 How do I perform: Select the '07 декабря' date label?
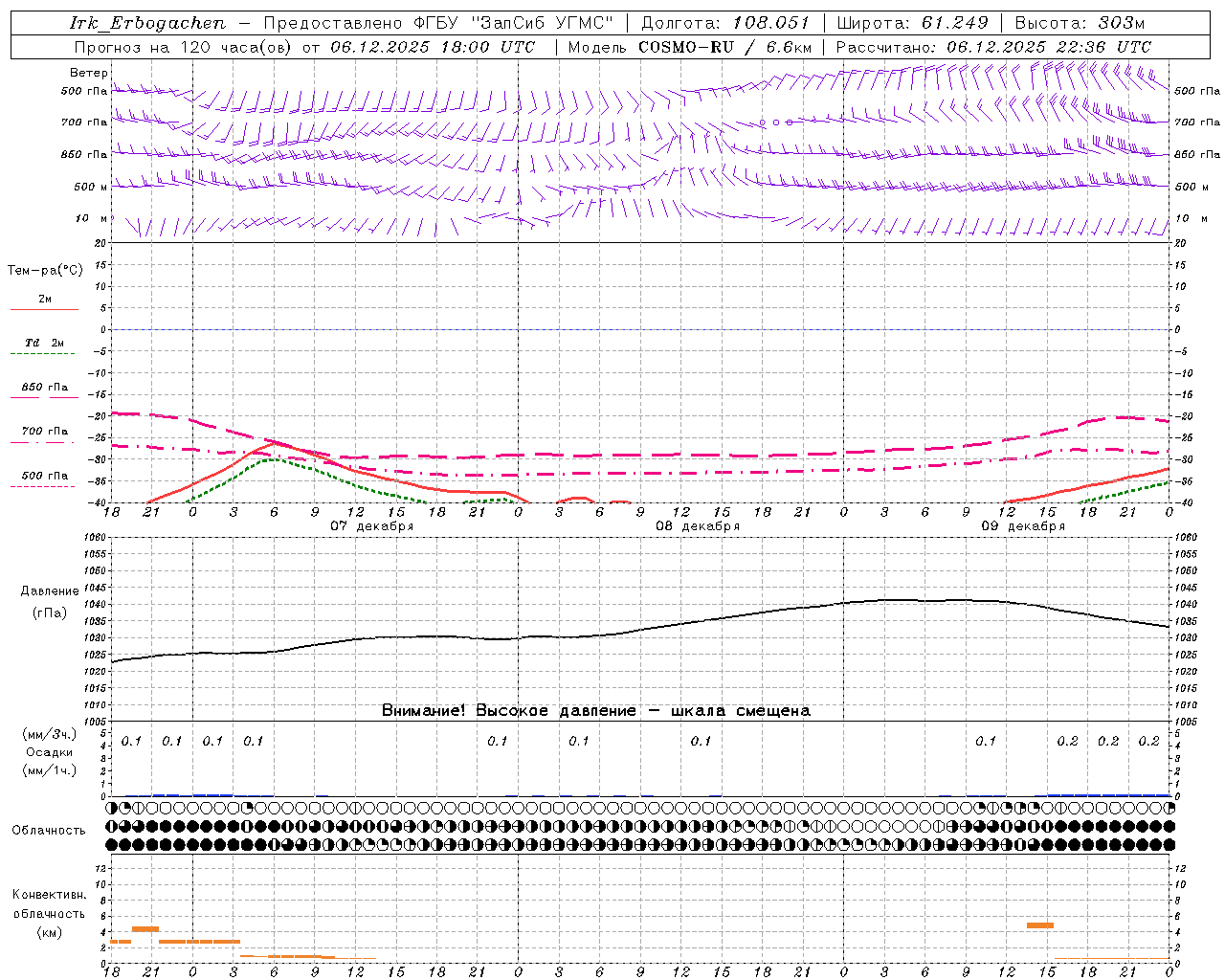[x=372, y=526]
